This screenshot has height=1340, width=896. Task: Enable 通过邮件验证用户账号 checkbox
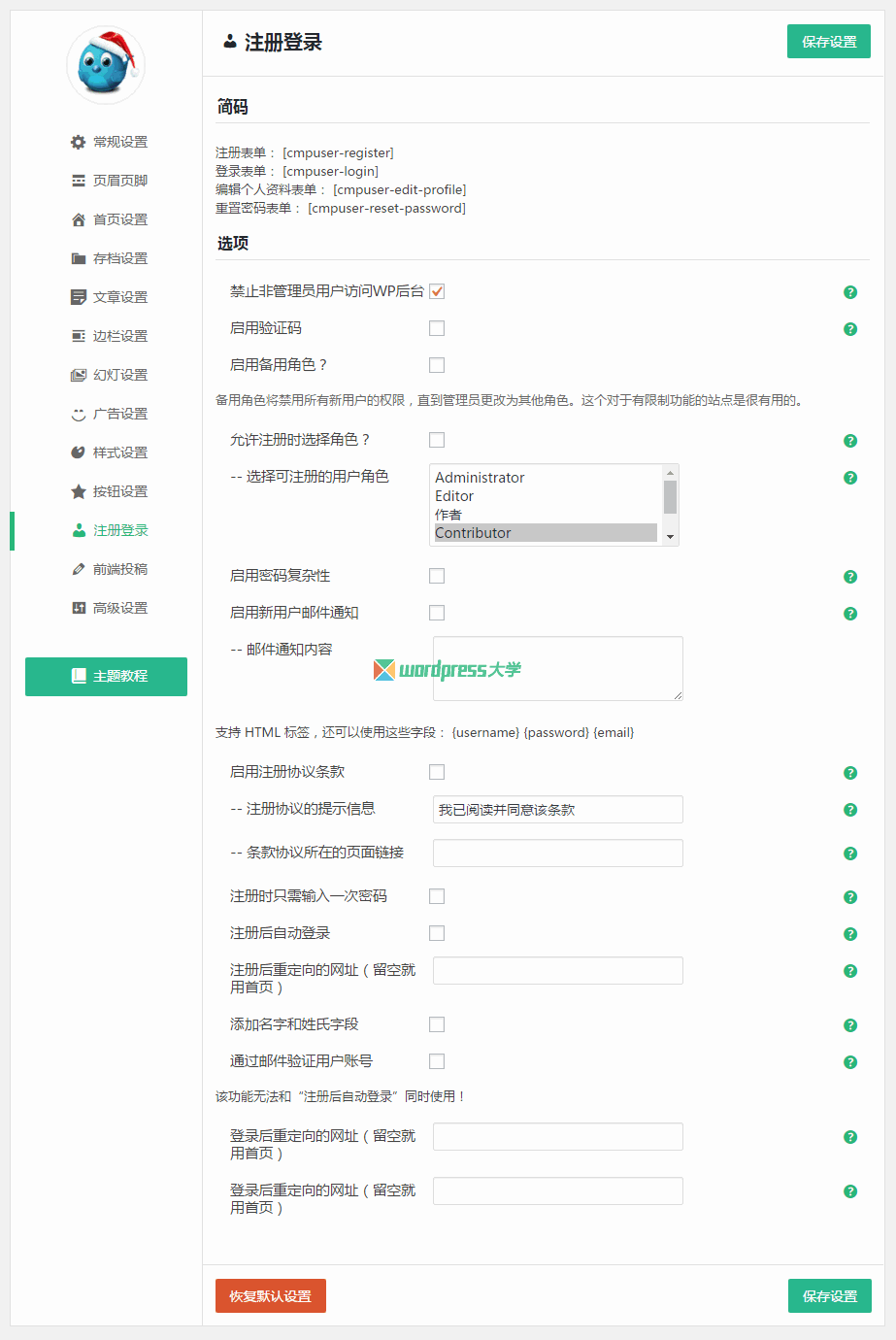pyautogui.click(x=437, y=1061)
